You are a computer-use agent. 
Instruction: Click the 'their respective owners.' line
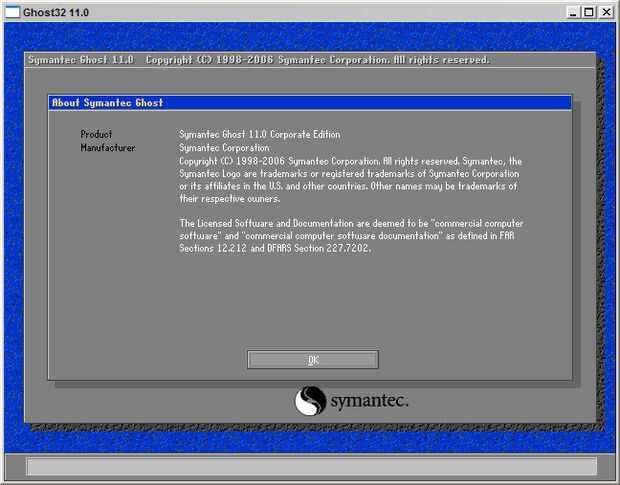(230, 199)
